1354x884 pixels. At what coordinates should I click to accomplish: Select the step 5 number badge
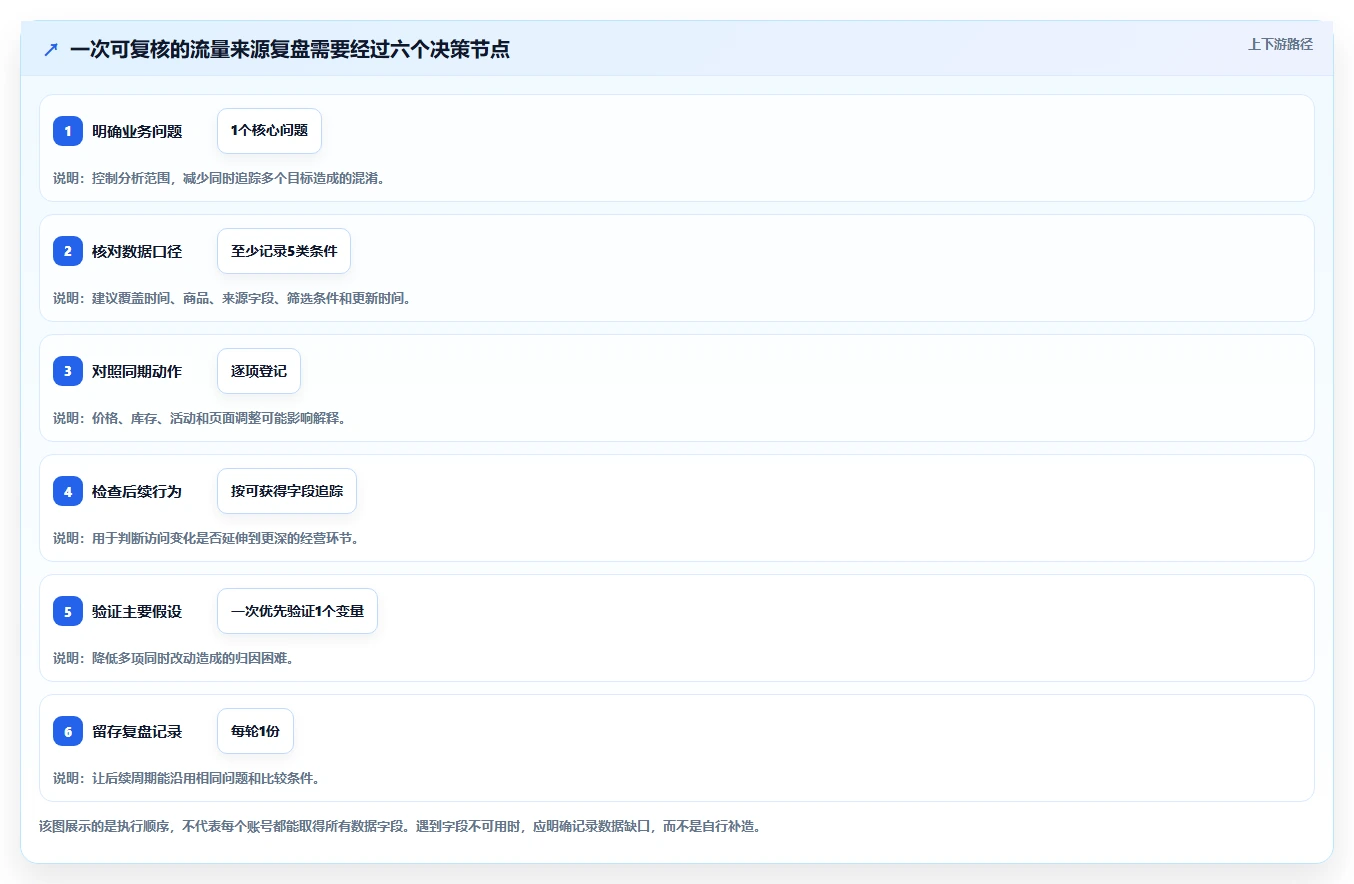[68, 611]
